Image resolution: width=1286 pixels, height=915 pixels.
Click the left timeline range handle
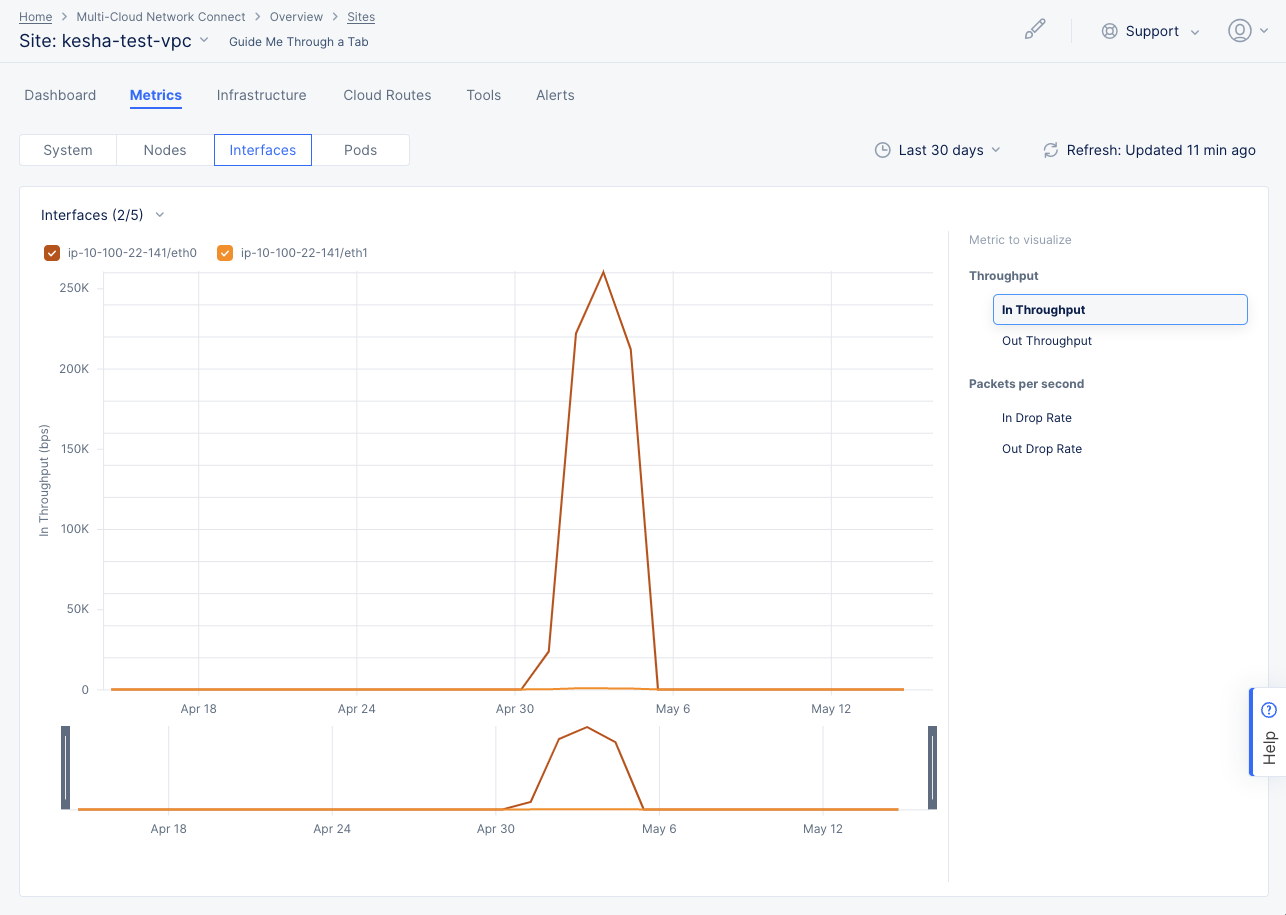coord(65,767)
